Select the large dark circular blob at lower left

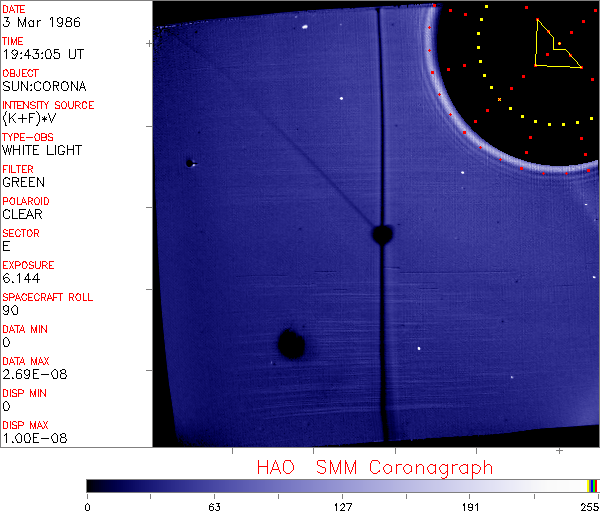291,344
